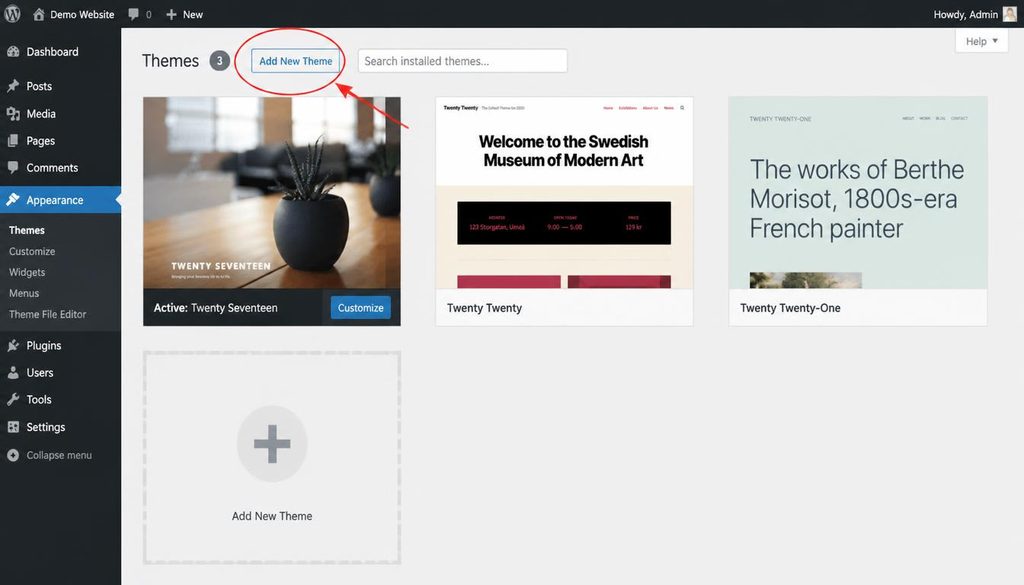Click the WordPress logo icon in admin bar

coord(12,14)
